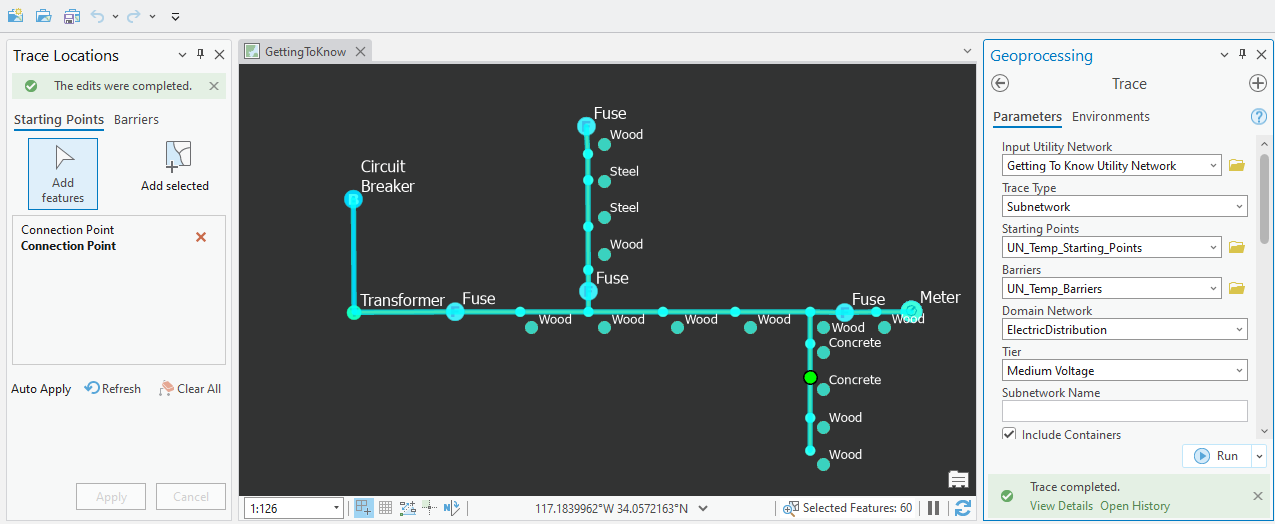Screen dimensions: 1275x524
Task: Browse for Input Utility Network
Action: 1237,166
